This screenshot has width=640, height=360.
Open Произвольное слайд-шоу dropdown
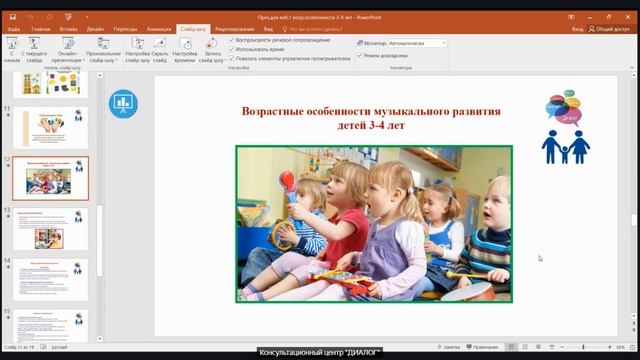[103, 50]
